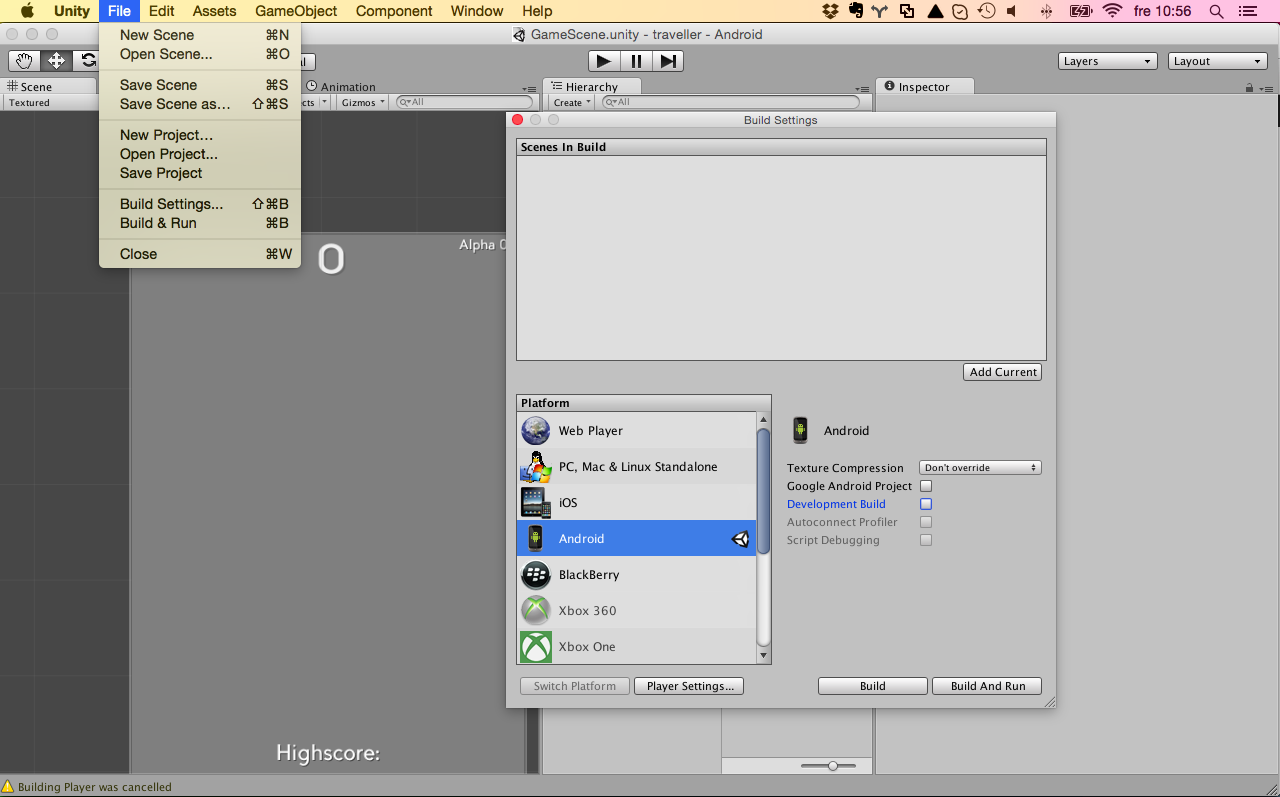Choose New Project... menu item
1280x797 pixels.
(200, 135)
